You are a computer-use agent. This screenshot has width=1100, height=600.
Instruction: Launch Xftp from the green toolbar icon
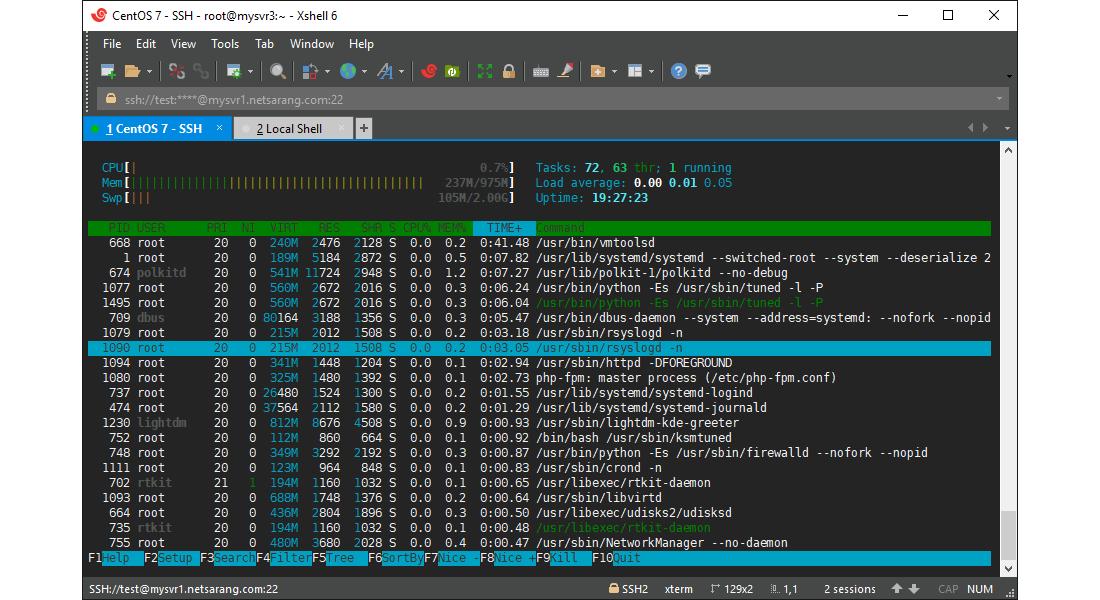tap(452, 71)
